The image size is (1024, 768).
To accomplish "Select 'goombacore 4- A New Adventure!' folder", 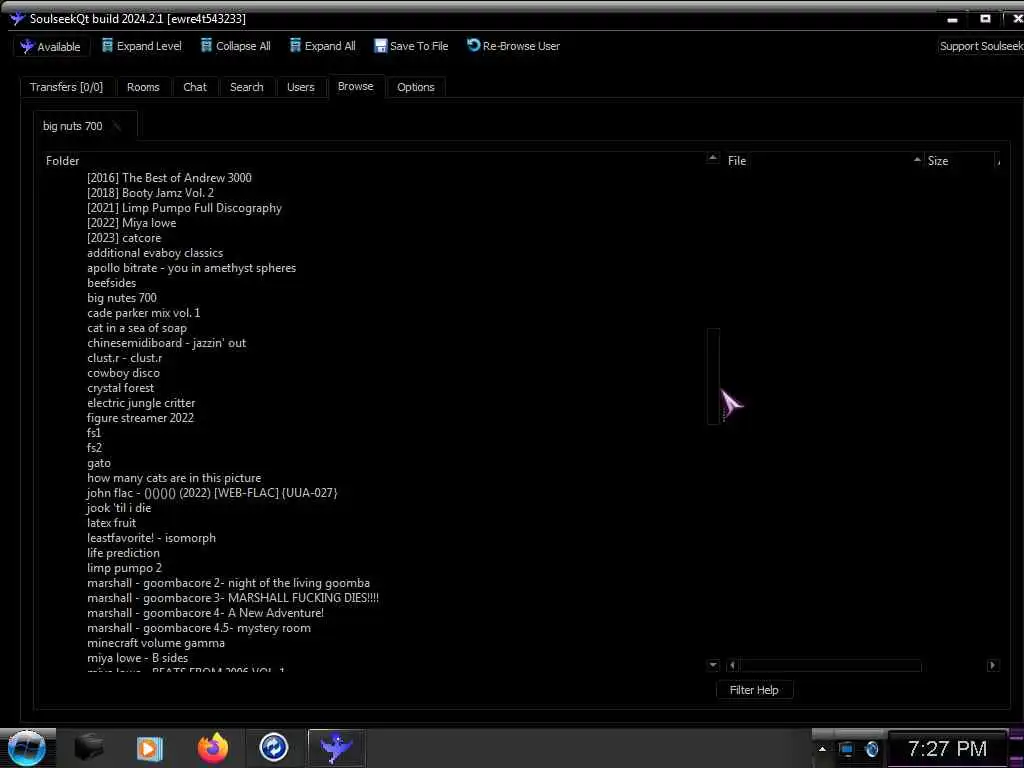I will click(x=206, y=613).
